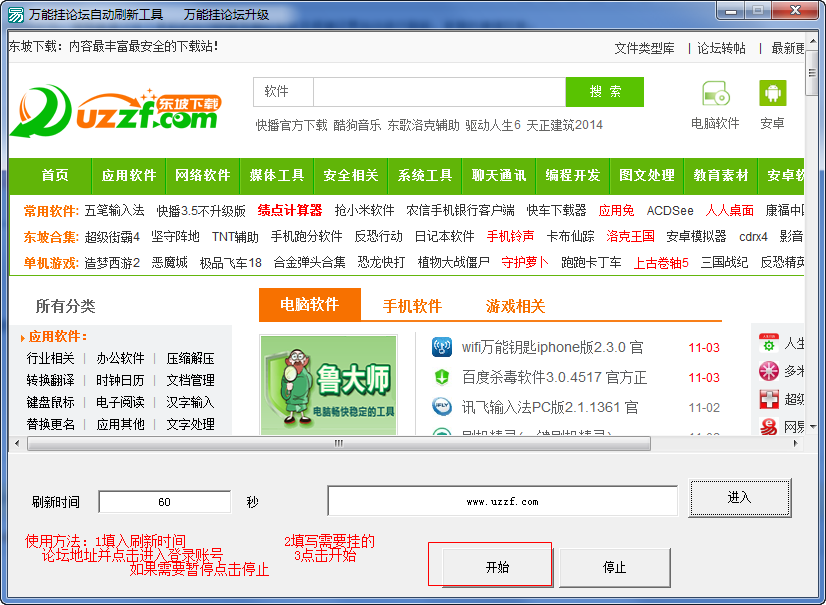826x605 pixels.
Task: Open the 植物大战僵尸 game link
Action: click(454, 262)
